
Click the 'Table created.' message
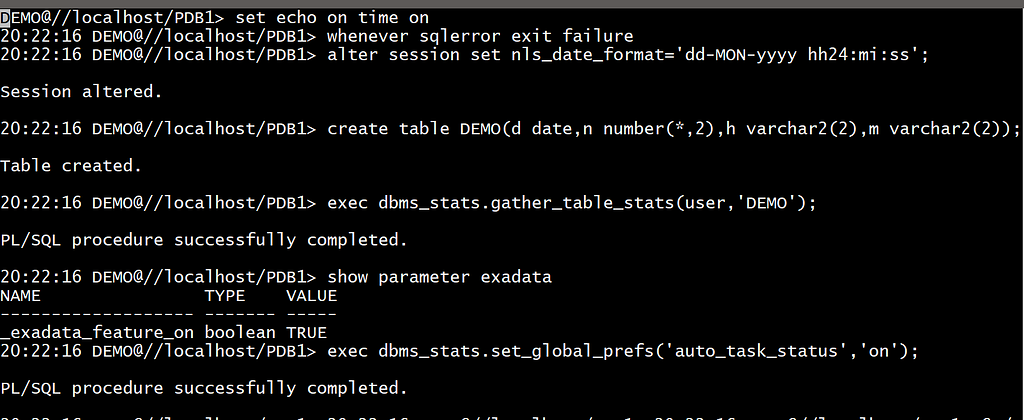[x=71, y=166]
